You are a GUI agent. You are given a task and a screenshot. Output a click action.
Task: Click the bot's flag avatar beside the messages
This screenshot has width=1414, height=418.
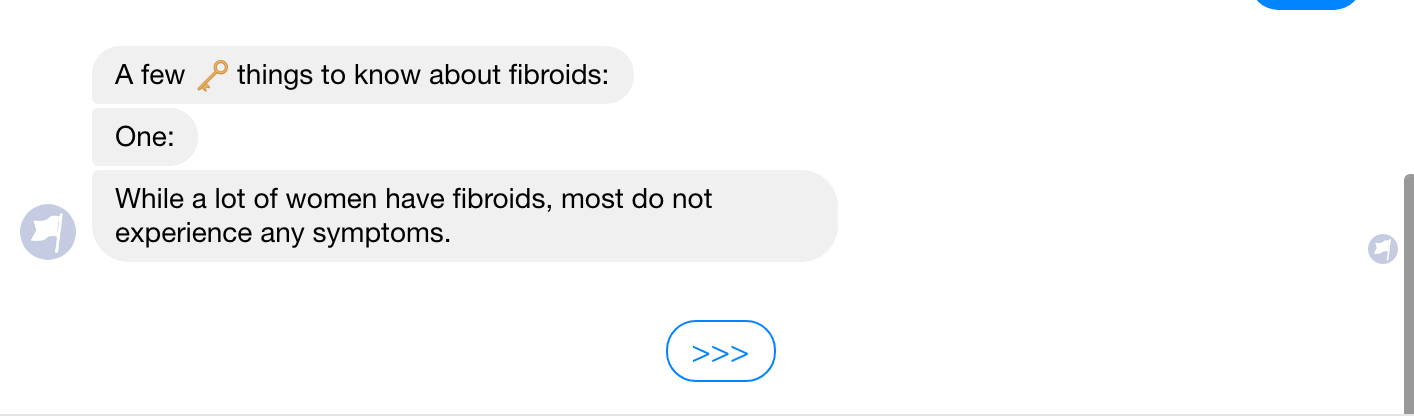pos(48,232)
